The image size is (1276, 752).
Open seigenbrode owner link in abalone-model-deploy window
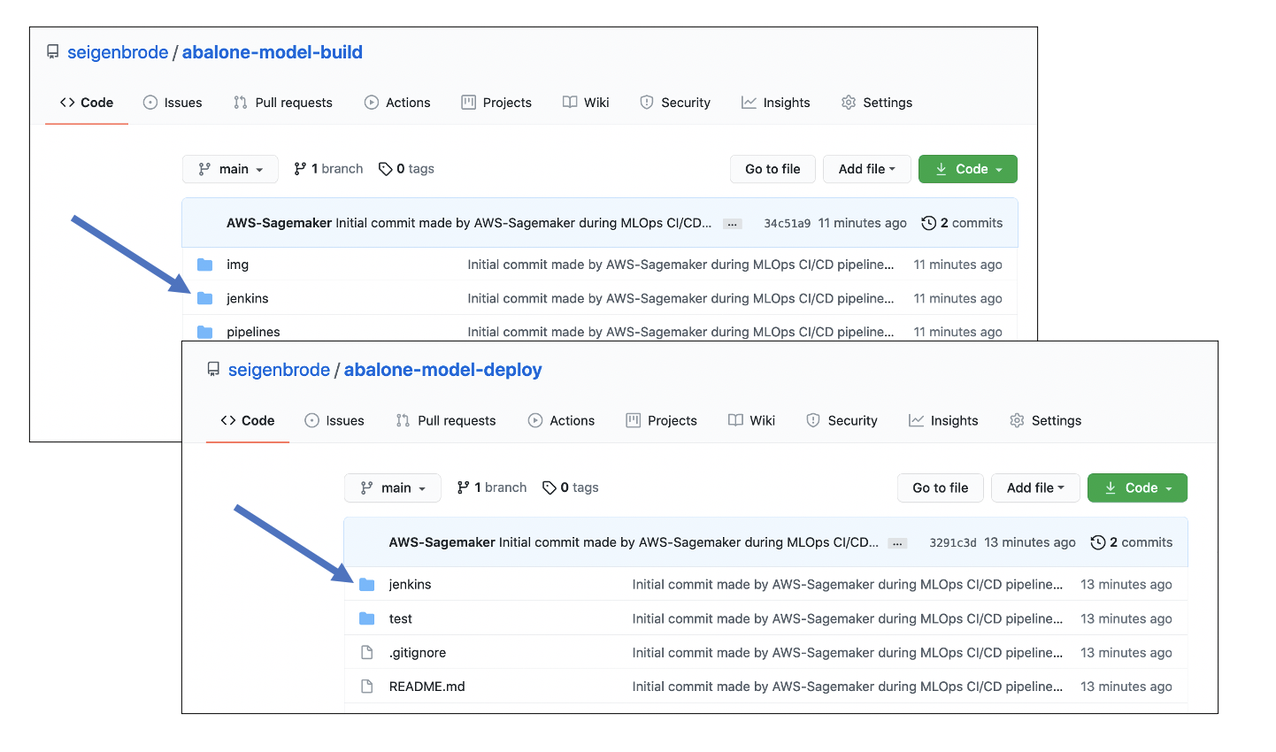279,370
